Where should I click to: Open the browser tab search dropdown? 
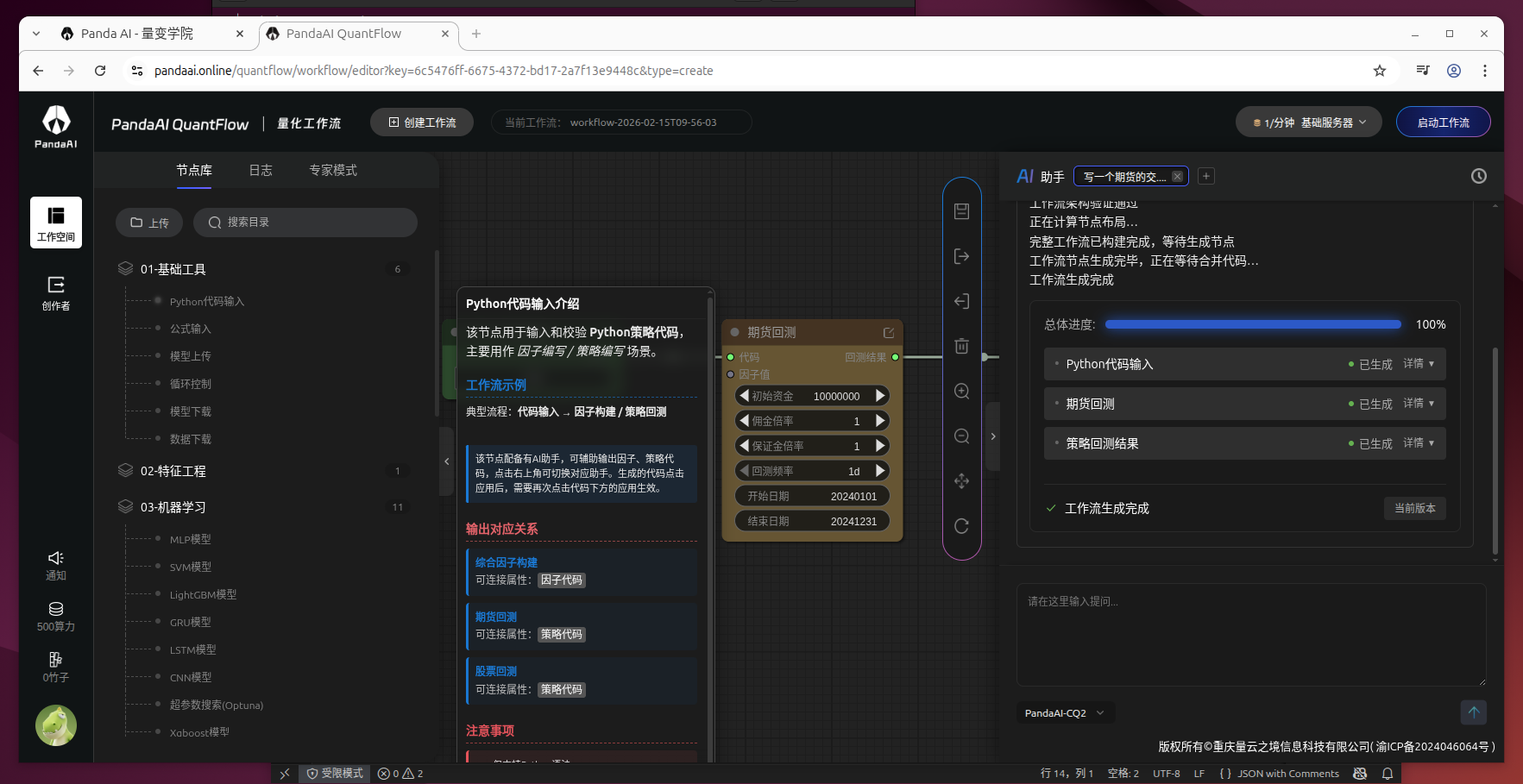[x=36, y=34]
